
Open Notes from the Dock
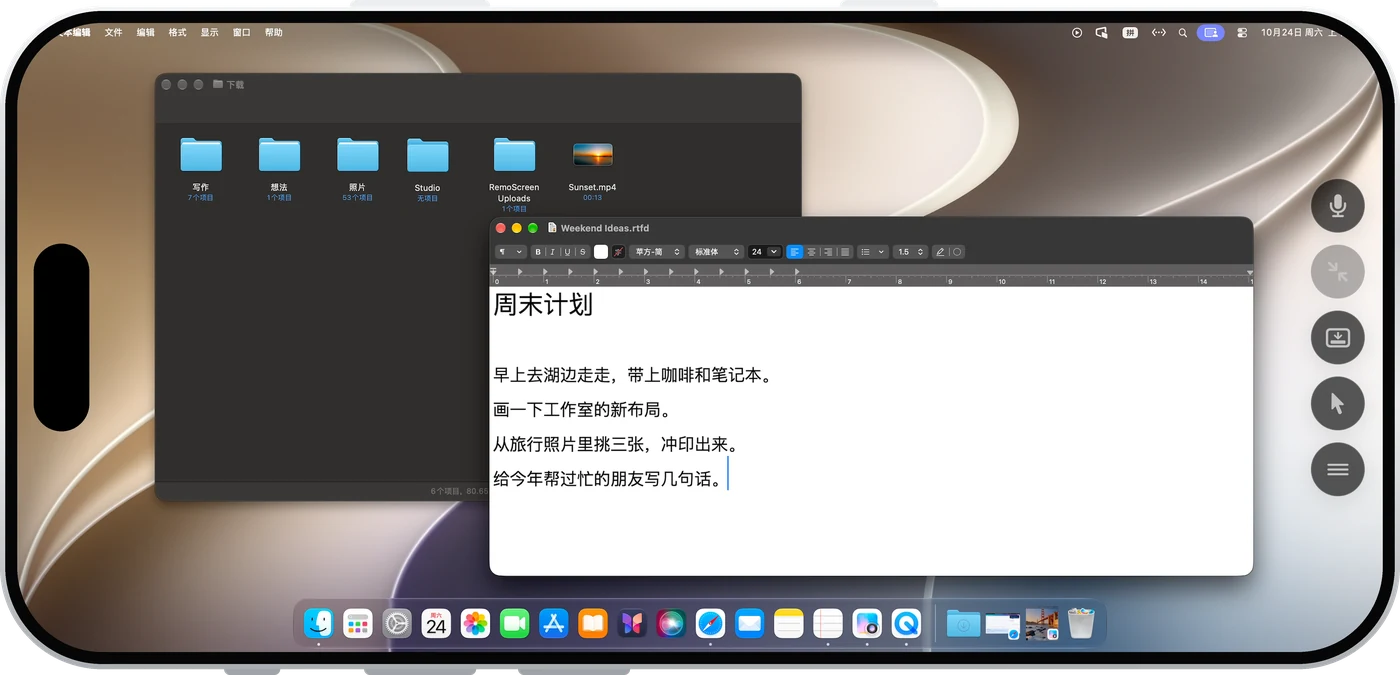point(789,623)
